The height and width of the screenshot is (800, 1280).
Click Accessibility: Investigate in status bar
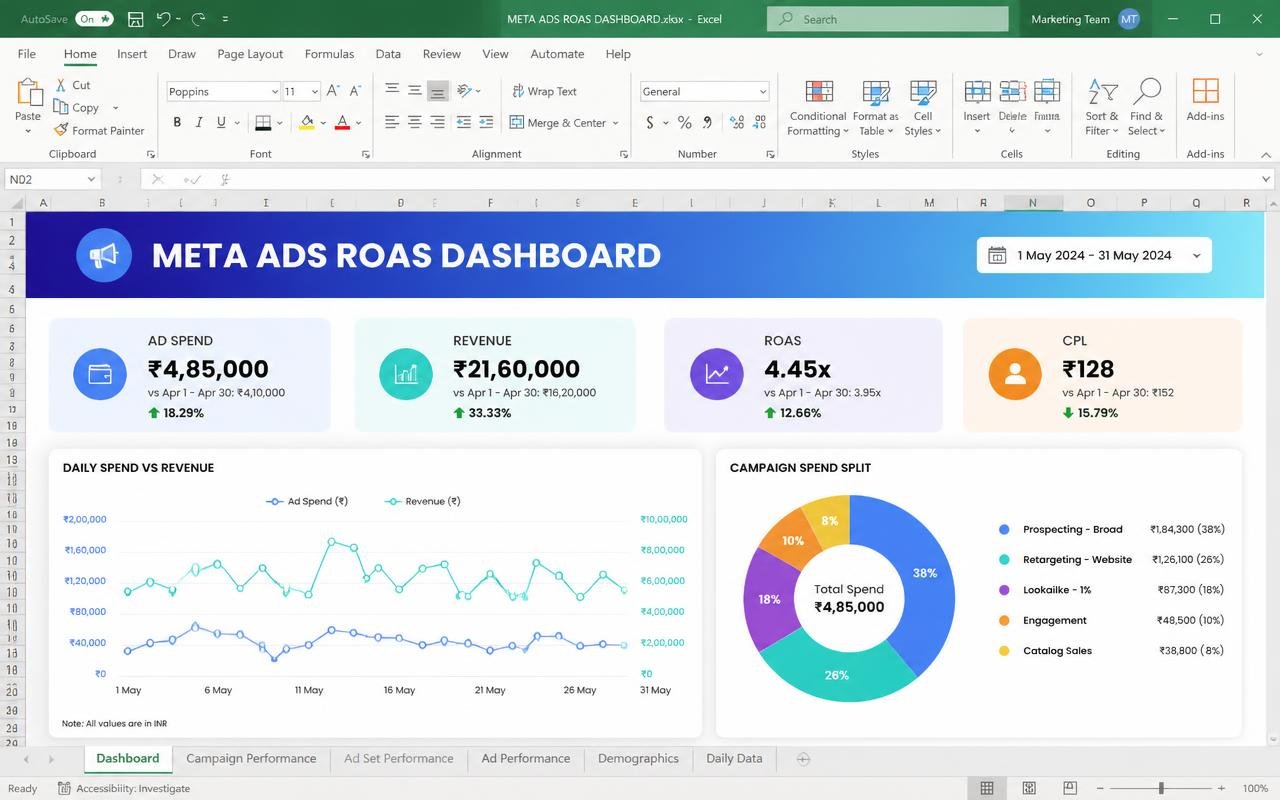tap(124, 788)
